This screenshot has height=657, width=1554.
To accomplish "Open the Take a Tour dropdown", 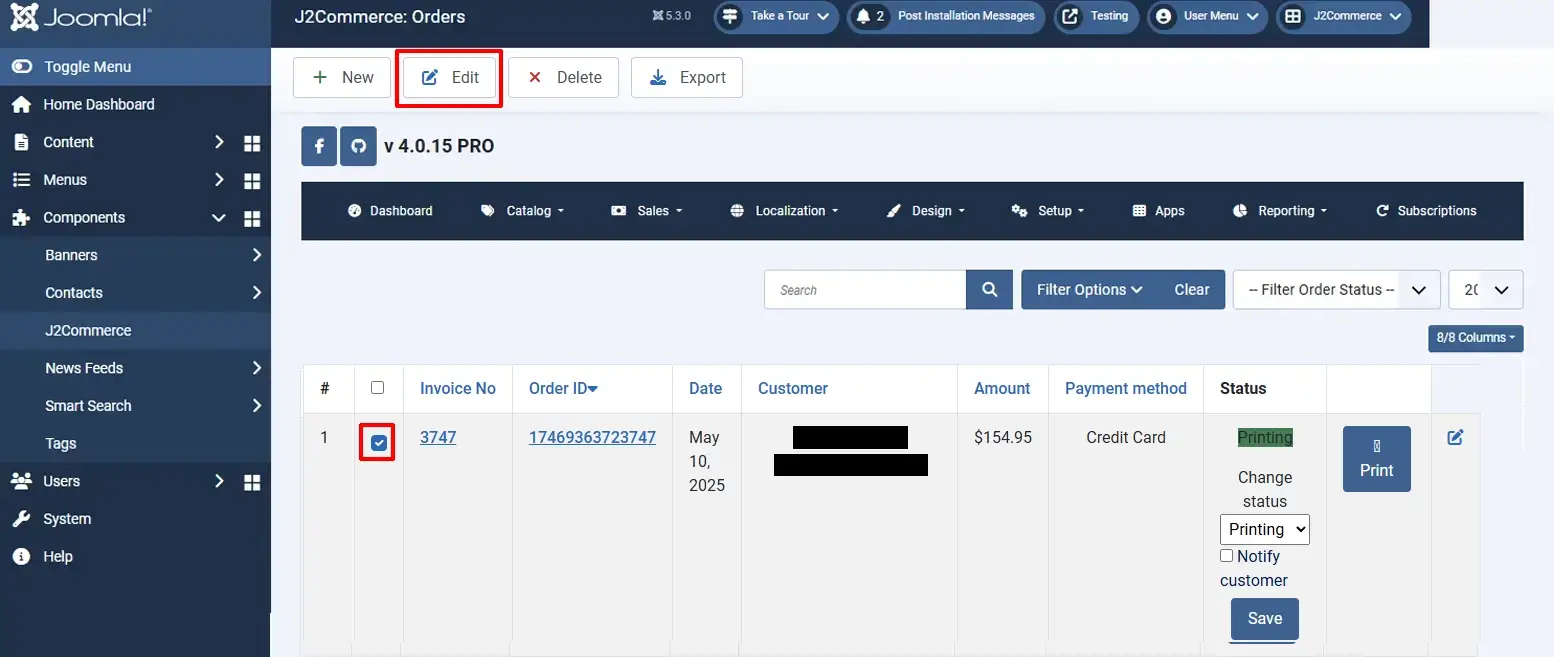I will pyautogui.click(x=776, y=16).
